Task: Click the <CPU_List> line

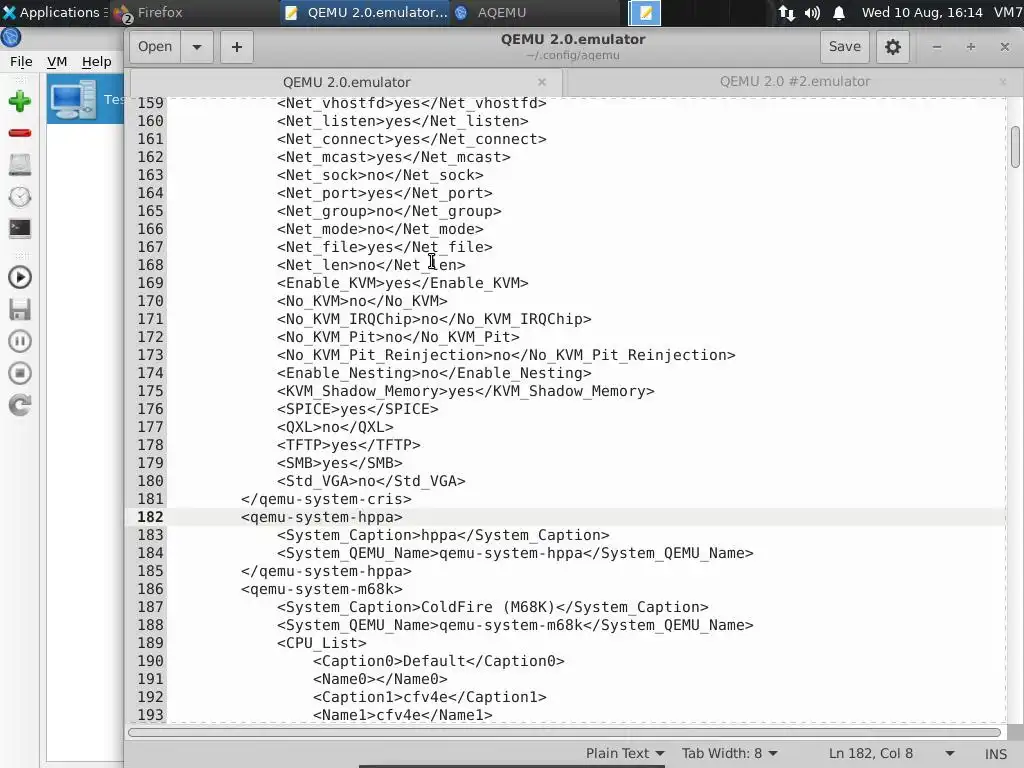Action: click(x=321, y=643)
